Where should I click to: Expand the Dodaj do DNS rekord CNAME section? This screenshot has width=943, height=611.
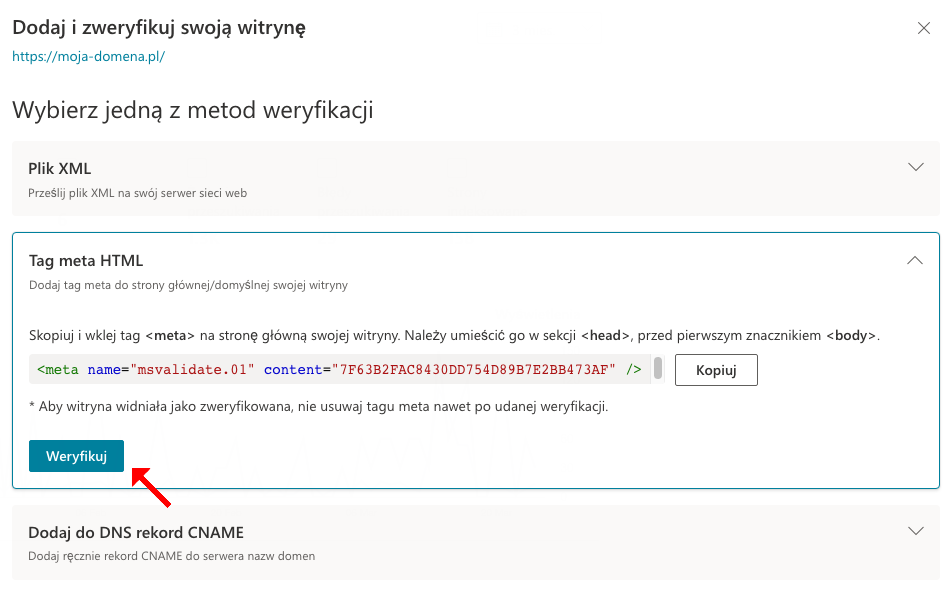coord(916,531)
